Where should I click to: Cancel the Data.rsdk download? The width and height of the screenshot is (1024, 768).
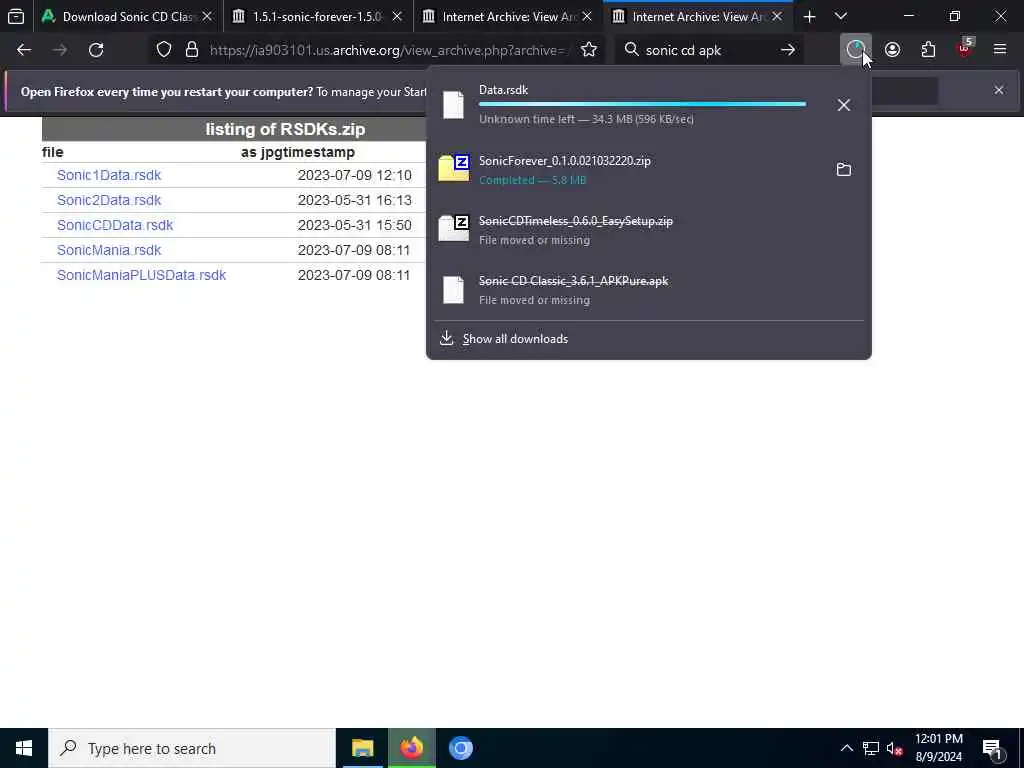point(844,105)
